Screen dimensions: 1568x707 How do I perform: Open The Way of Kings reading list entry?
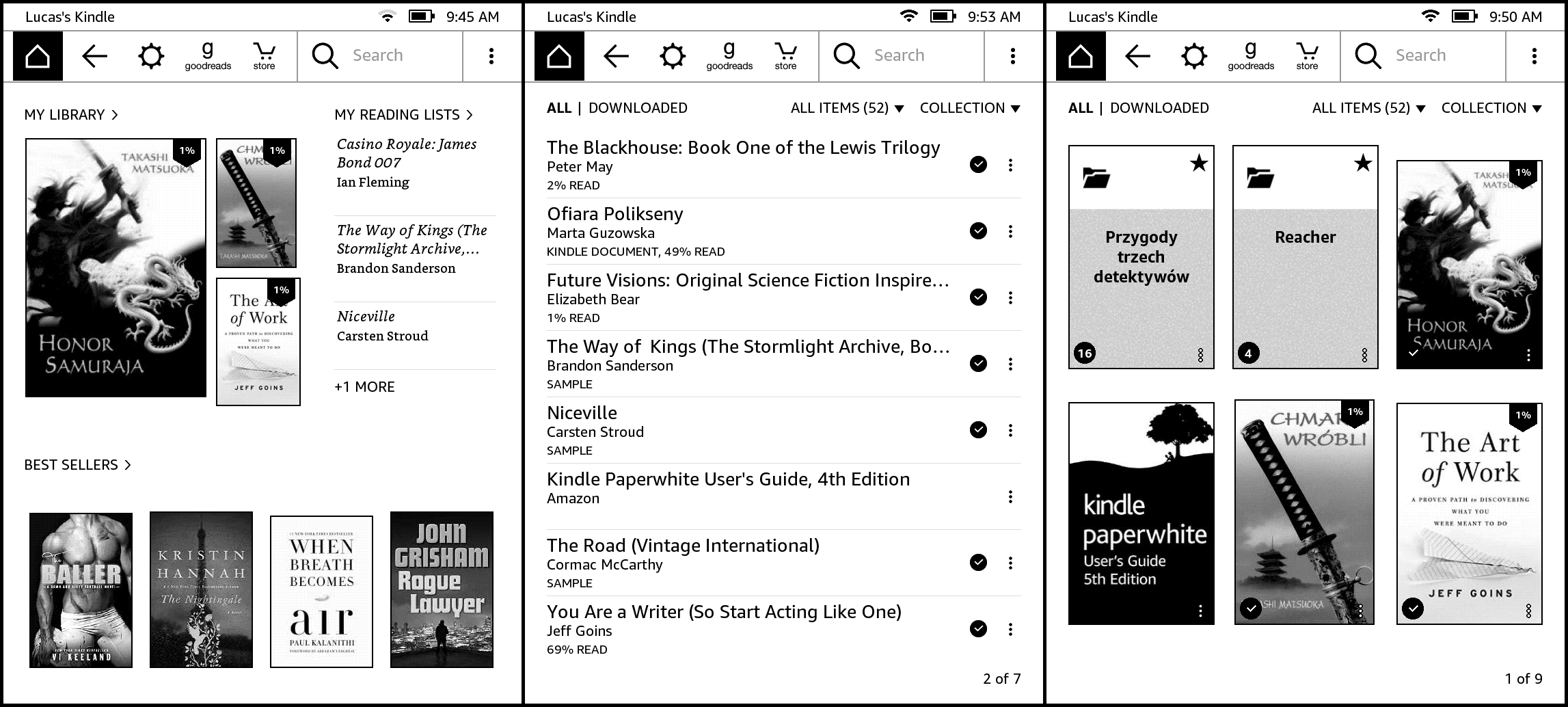(x=415, y=249)
